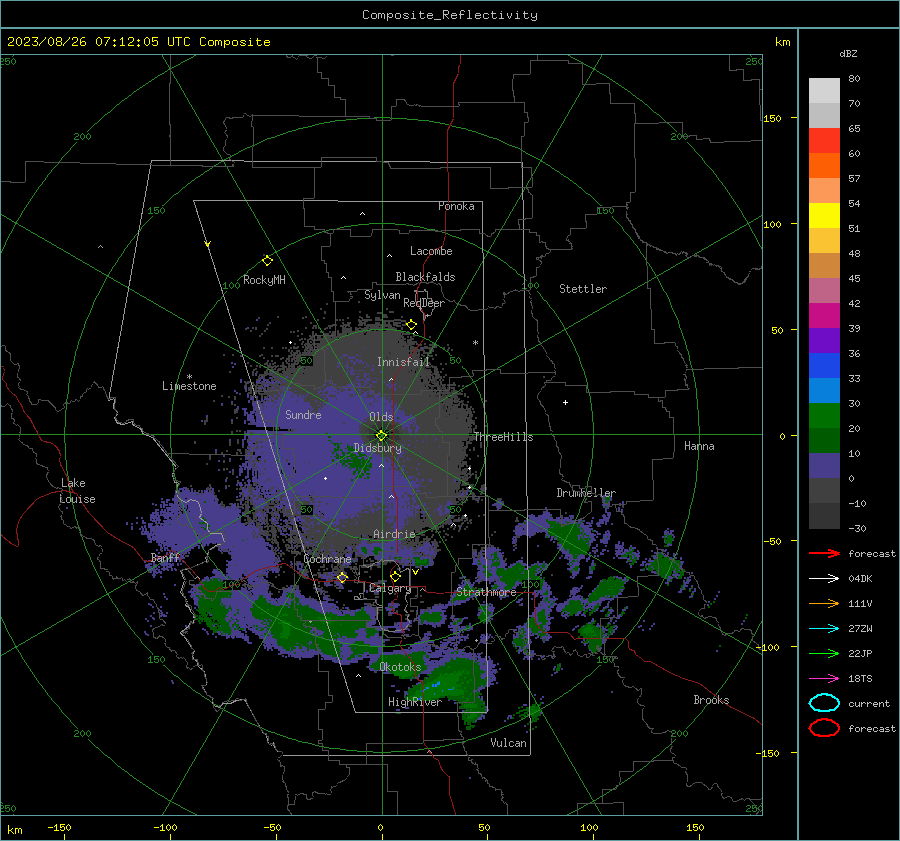Click the Okotoks label
900x841 pixels.
point(400,667)
